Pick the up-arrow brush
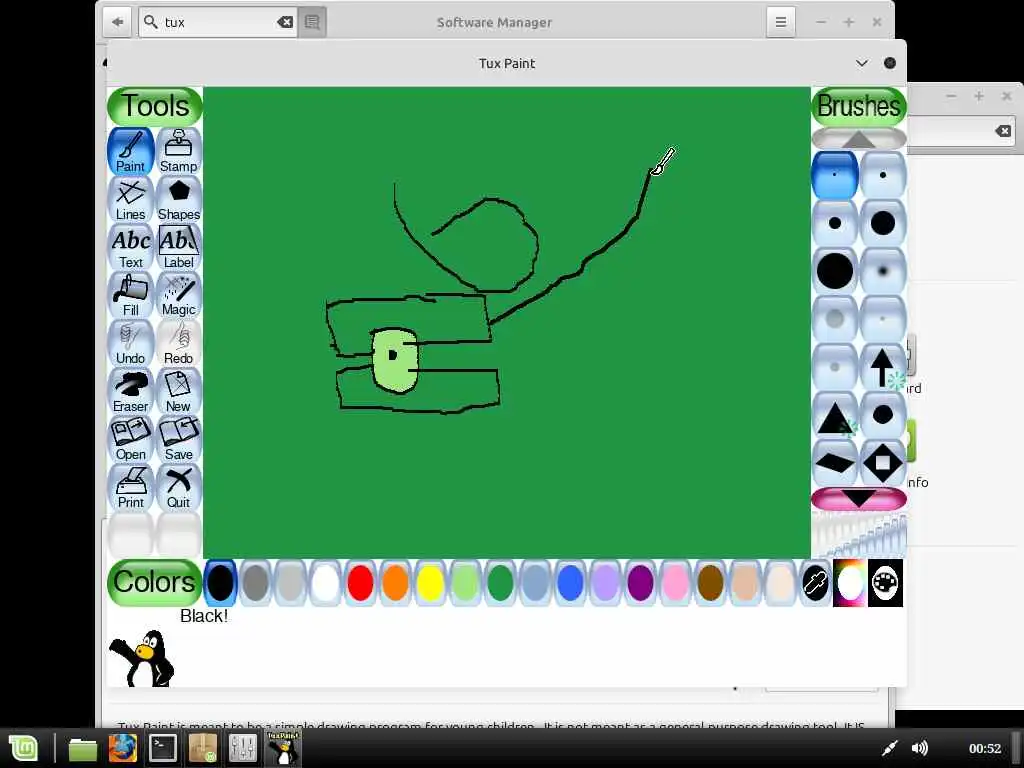The height and width of the screenshot is (768, 1024). pos(883,367)
